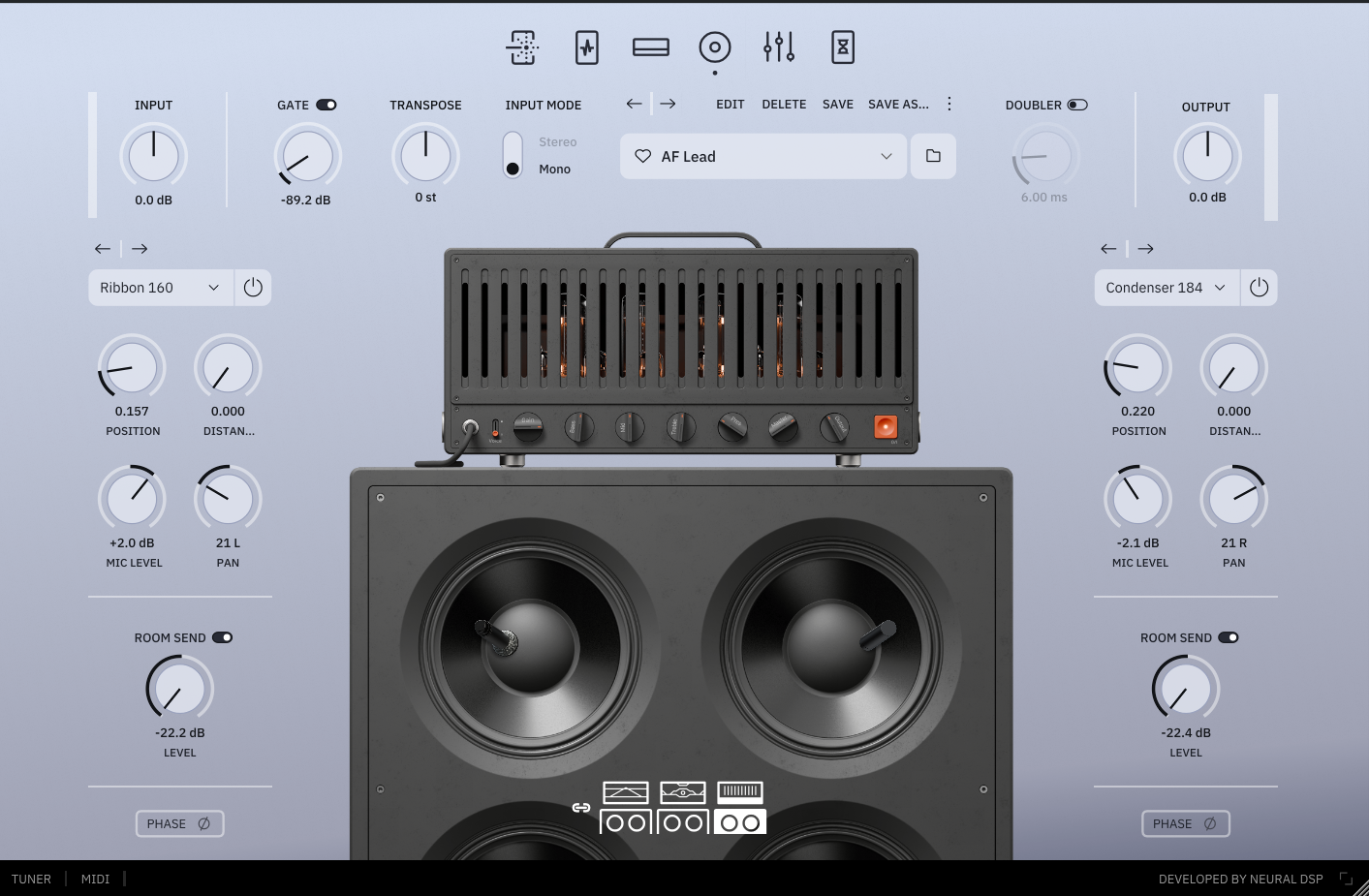The image size is (1369, 896).
Task: Click the microphone on the left speaker
Action: tap(496, 636)
